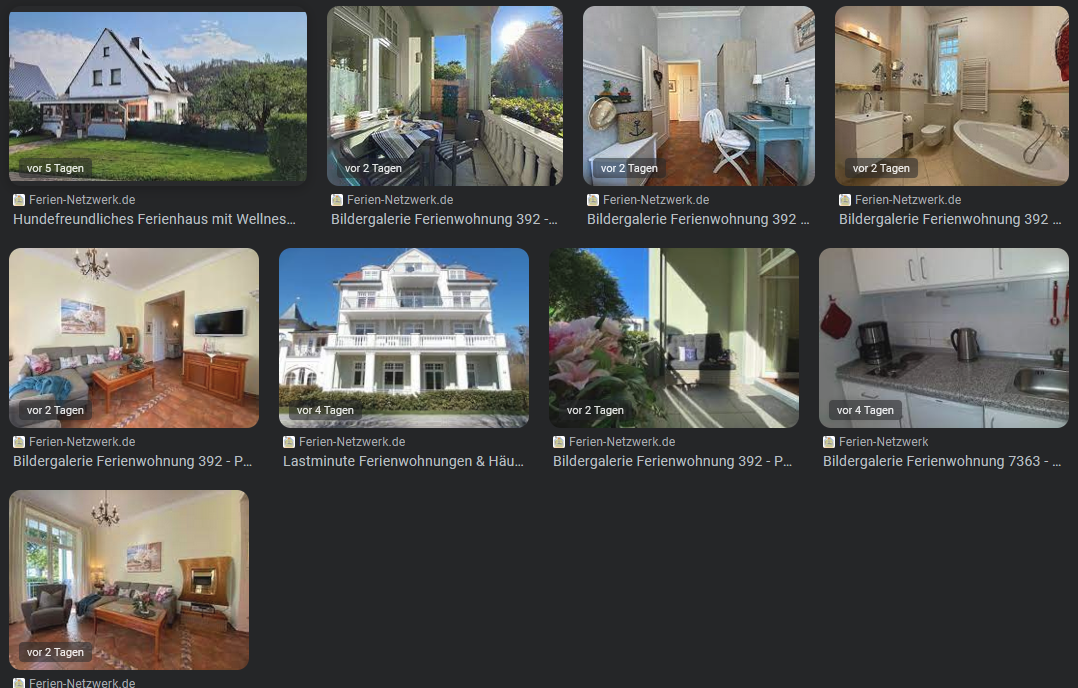View living room with chandelier bottom photo
This screenshot has height=688, width=1078.
click(x=129, y=580)
